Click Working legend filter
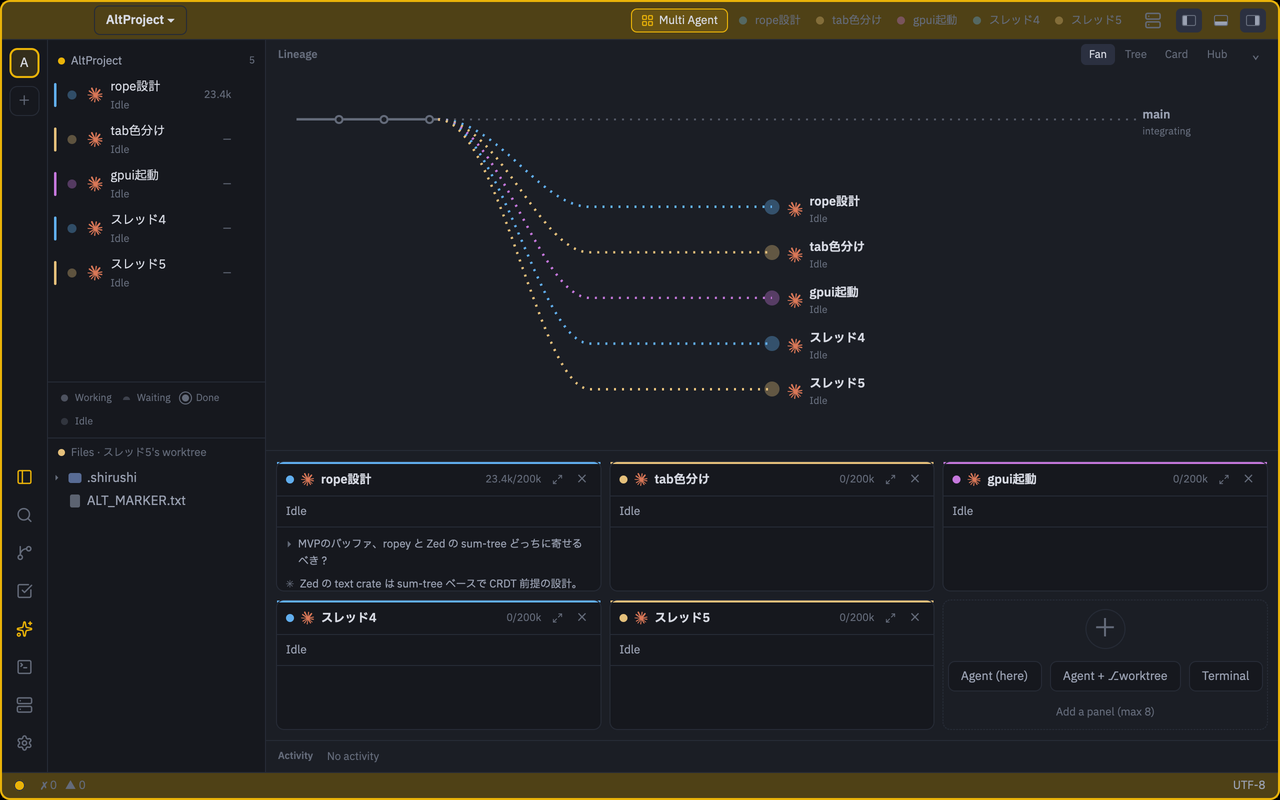Screen dimensions: 1280x800 tap(86, 398)
